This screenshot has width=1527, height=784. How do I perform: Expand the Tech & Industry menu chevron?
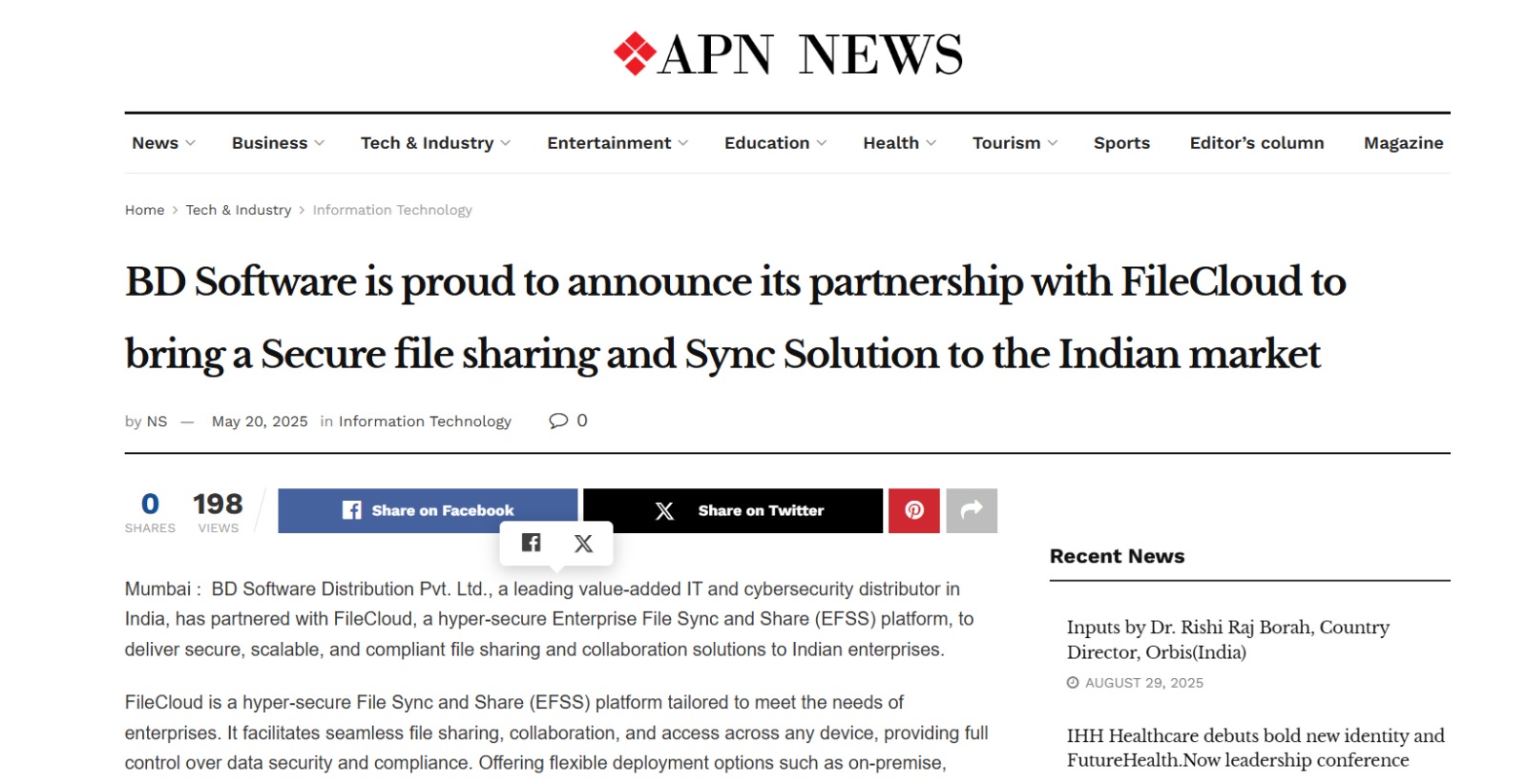point(505,143)
